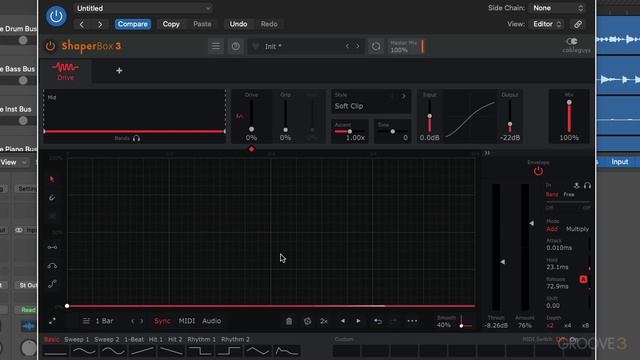
Task: Click the favorite heart icon beside Init
Action: [256, 47]
